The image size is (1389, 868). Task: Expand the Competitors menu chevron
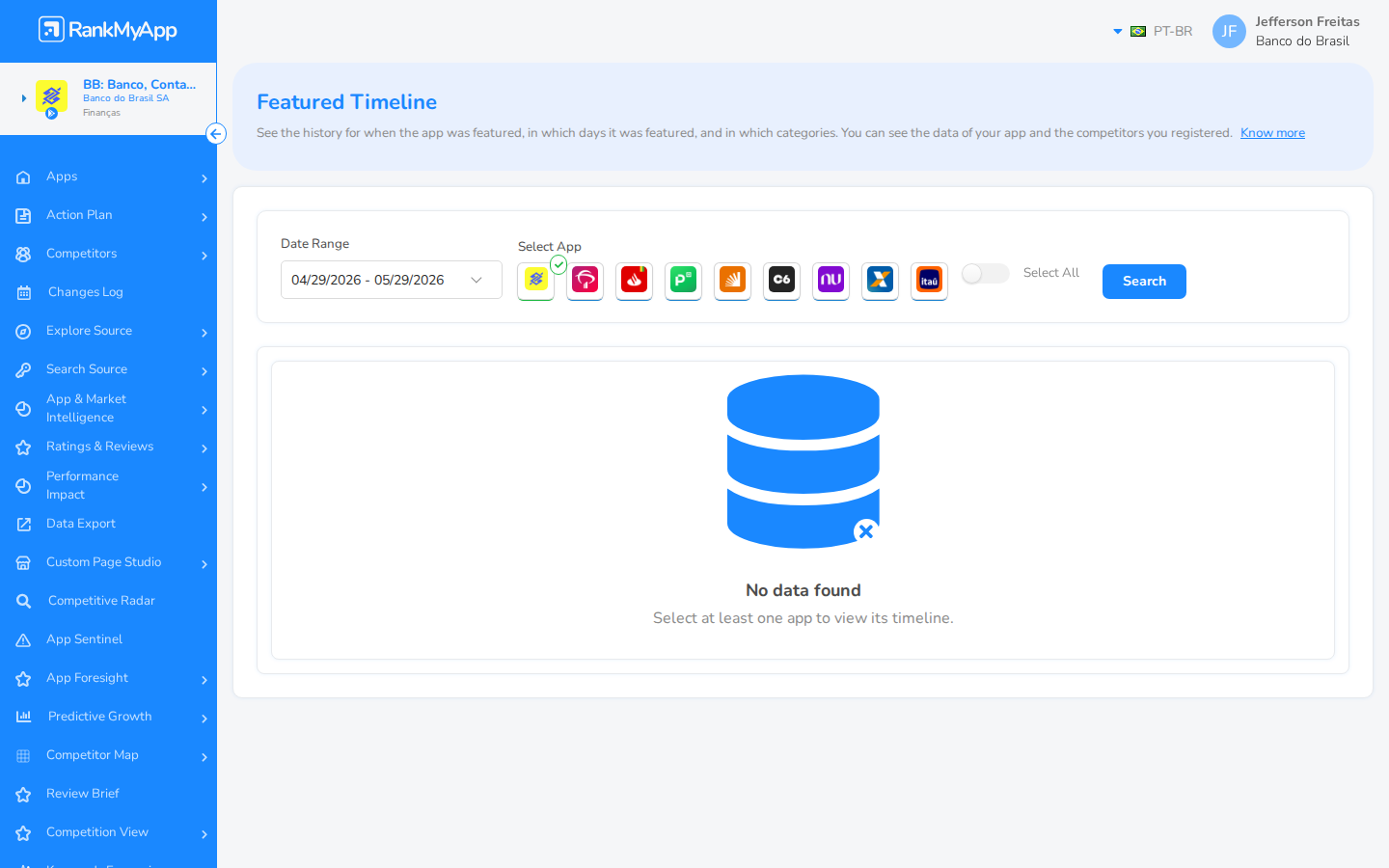point(204,256)
